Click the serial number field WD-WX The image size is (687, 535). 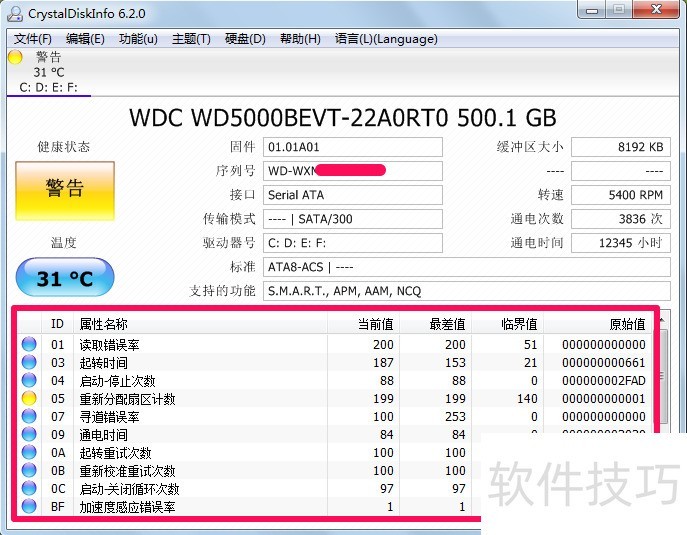click(x=353, y=171)
